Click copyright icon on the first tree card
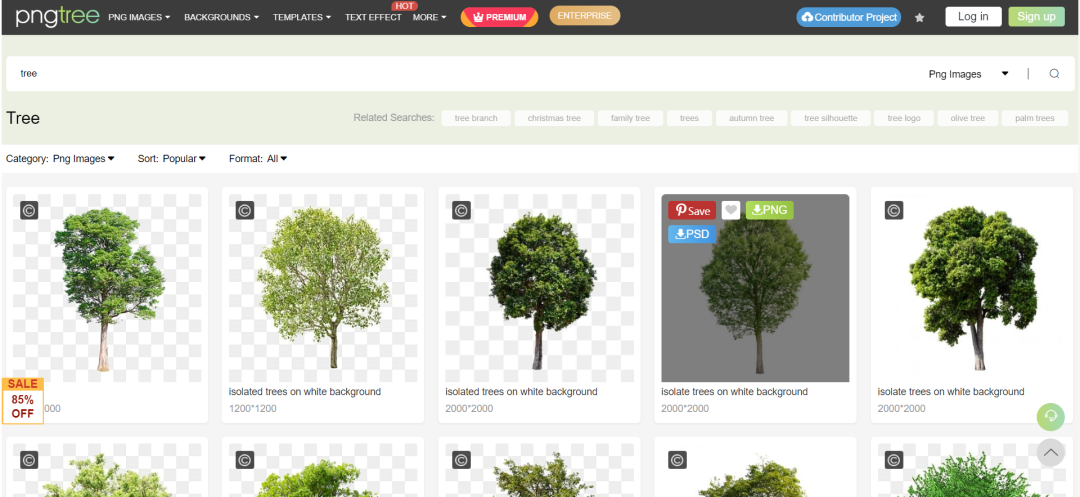The image size is (1080, 497). click(29, 211)
